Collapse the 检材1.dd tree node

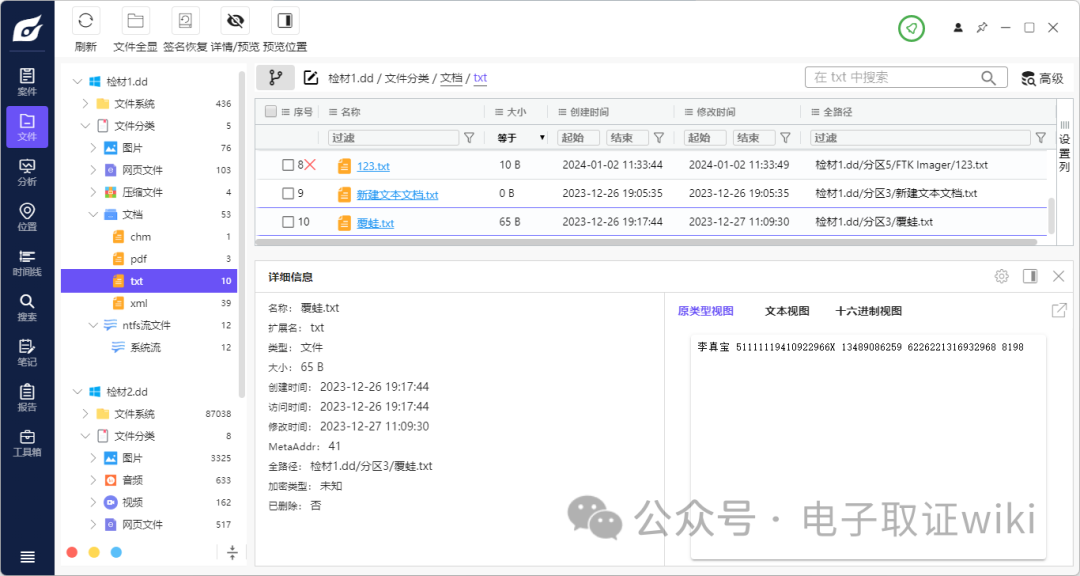pyautogui.click(x=77, y=82)
